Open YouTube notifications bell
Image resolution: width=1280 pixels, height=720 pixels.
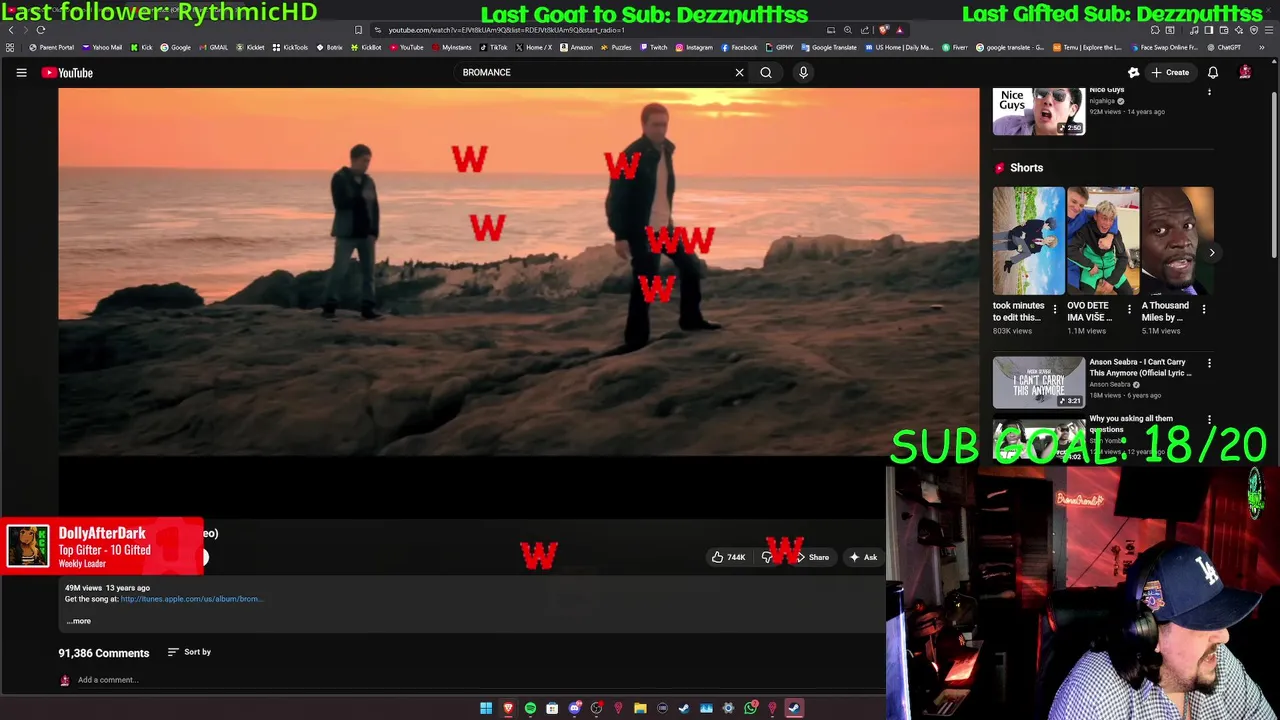(1213, 72)
